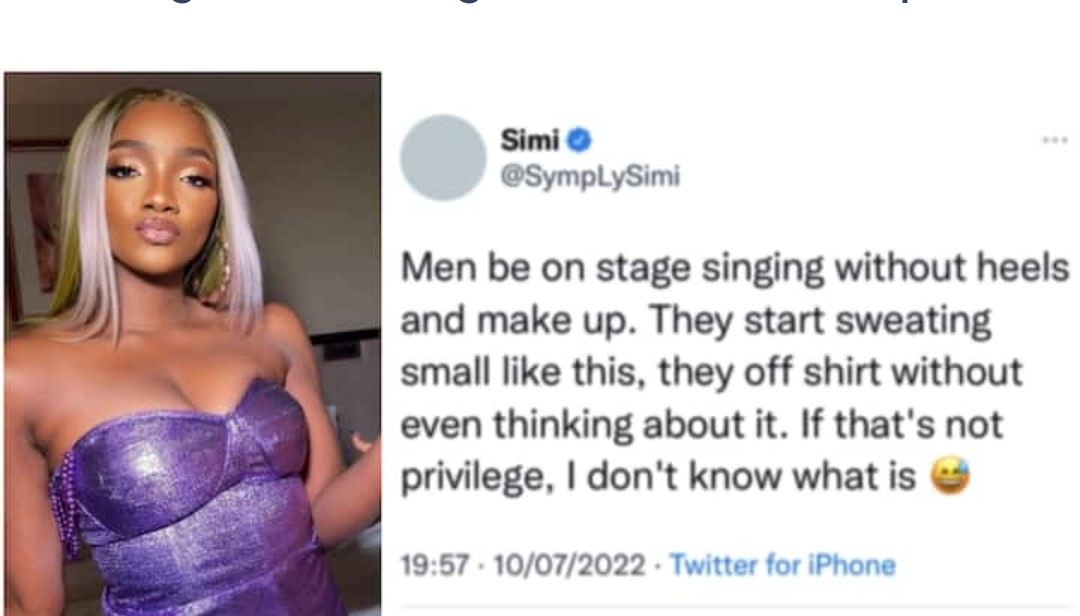Image resolution: width=1080 pixels, height=616 pixels.
Task: Click the blue verified badge next to Simi
Action: [x=580, y=141]
